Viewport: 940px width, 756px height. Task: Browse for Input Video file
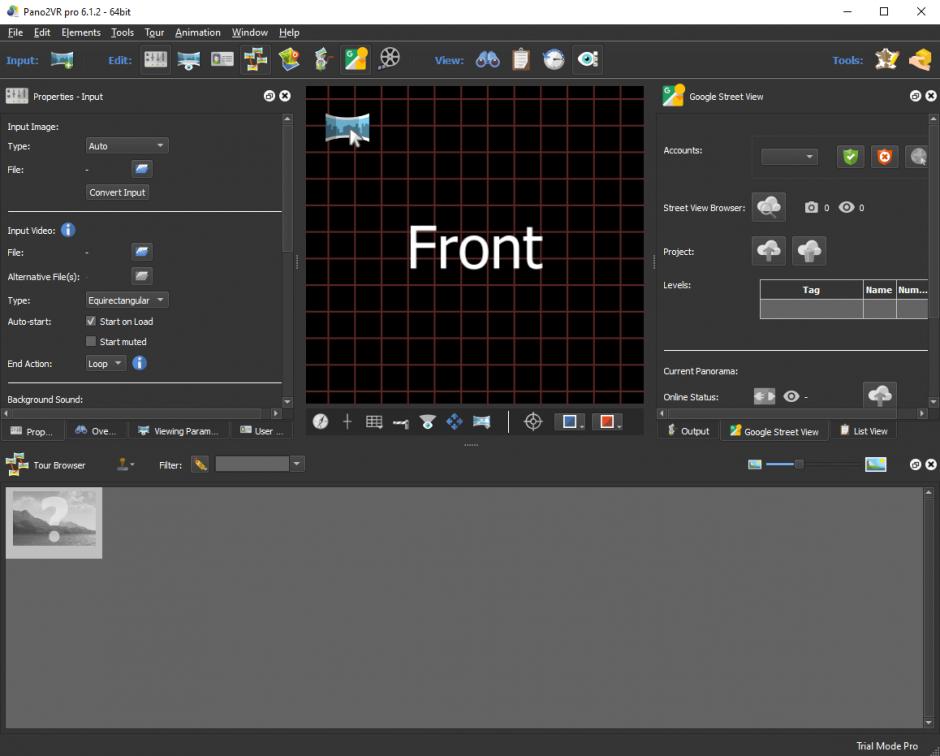click(141, 252)
